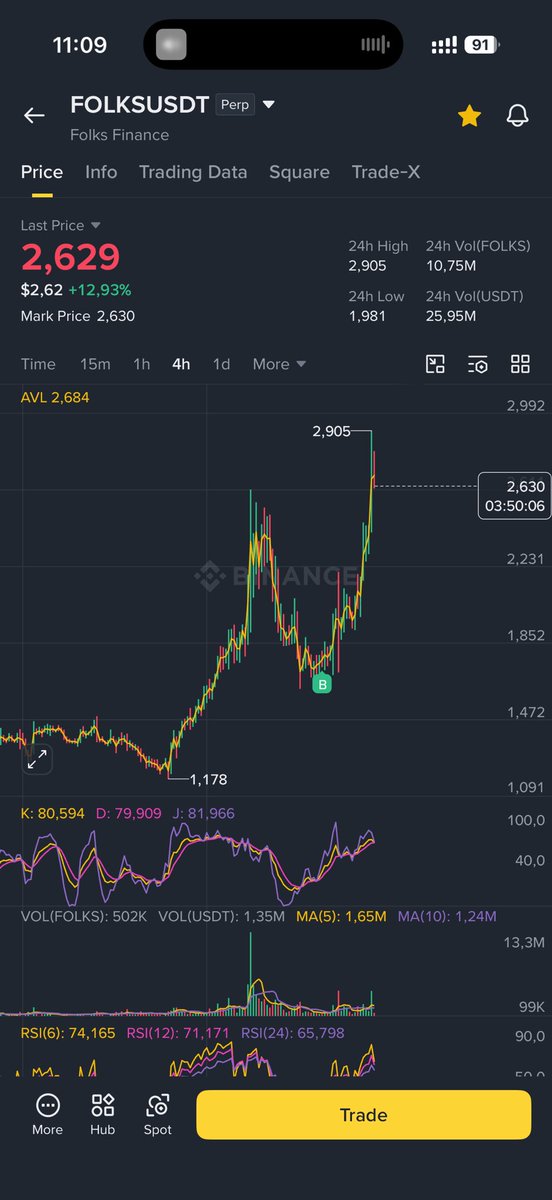This screenshot has height=1200, width=552.
Task: Tap the yellow Trade button
Action: tap(363, 1115)
